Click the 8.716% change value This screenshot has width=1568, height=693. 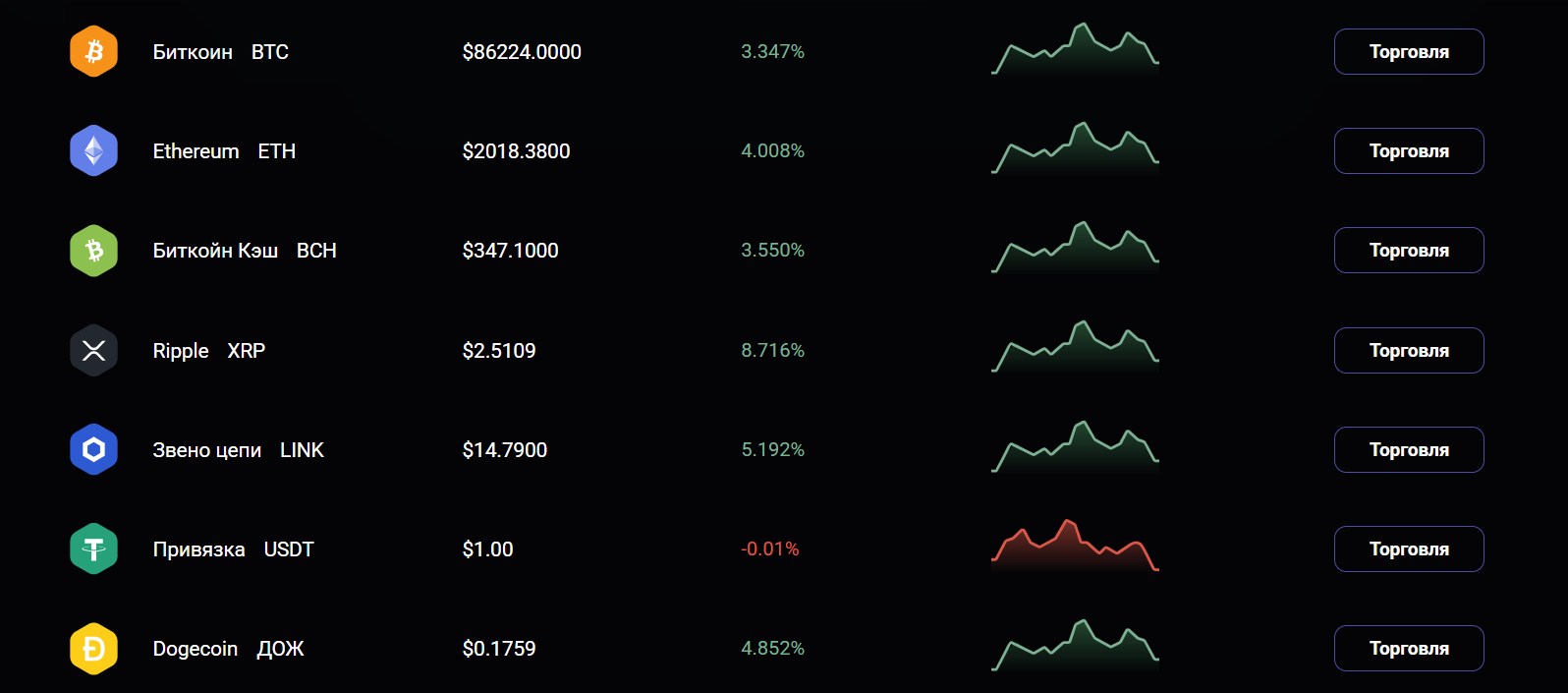(772, 351)
